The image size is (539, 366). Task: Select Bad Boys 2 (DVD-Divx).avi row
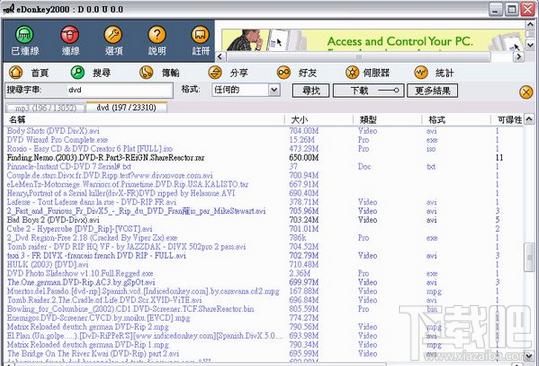[265, 220]
